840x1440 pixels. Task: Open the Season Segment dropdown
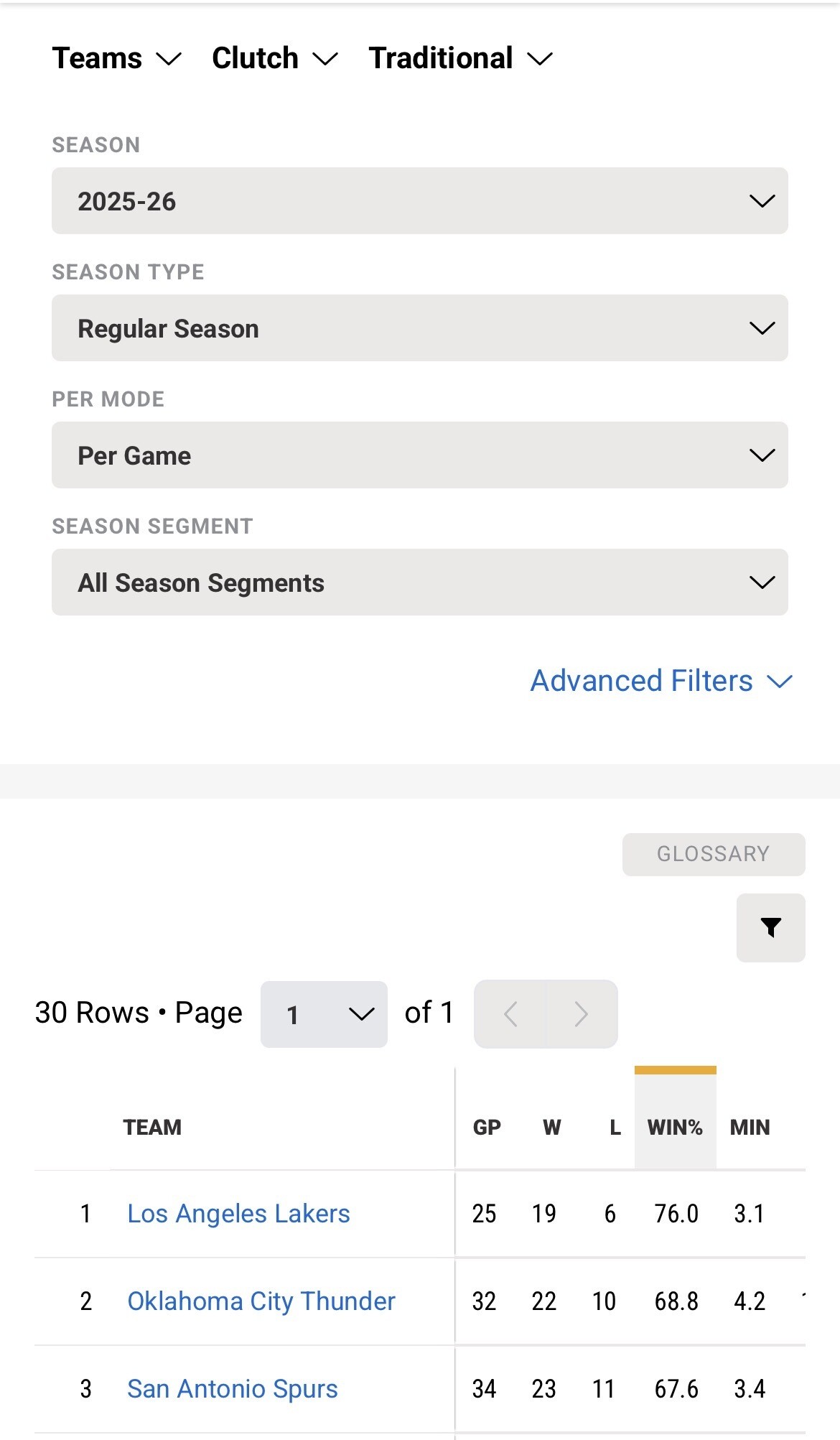pyautogui.click(x=419, y=582)
